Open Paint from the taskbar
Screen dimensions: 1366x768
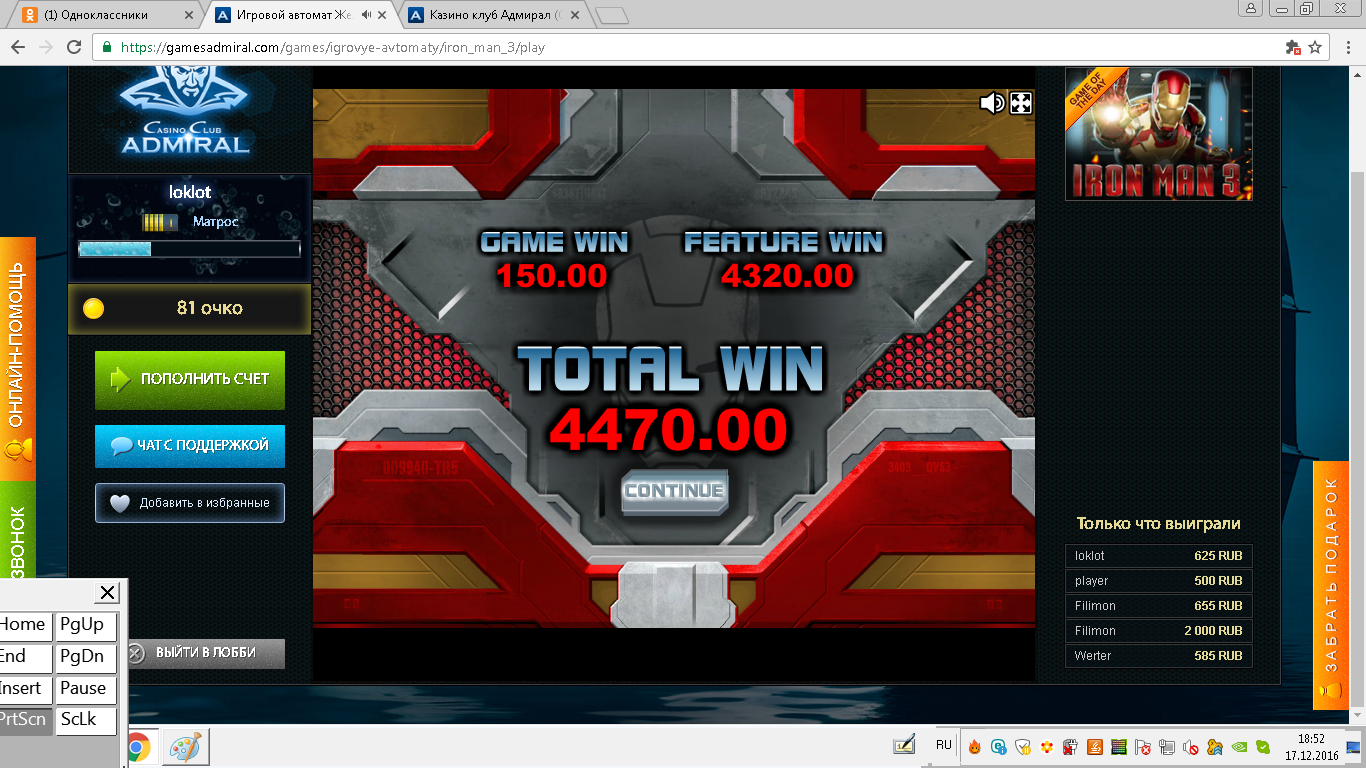pyautogui.click(x=185, y=747)
